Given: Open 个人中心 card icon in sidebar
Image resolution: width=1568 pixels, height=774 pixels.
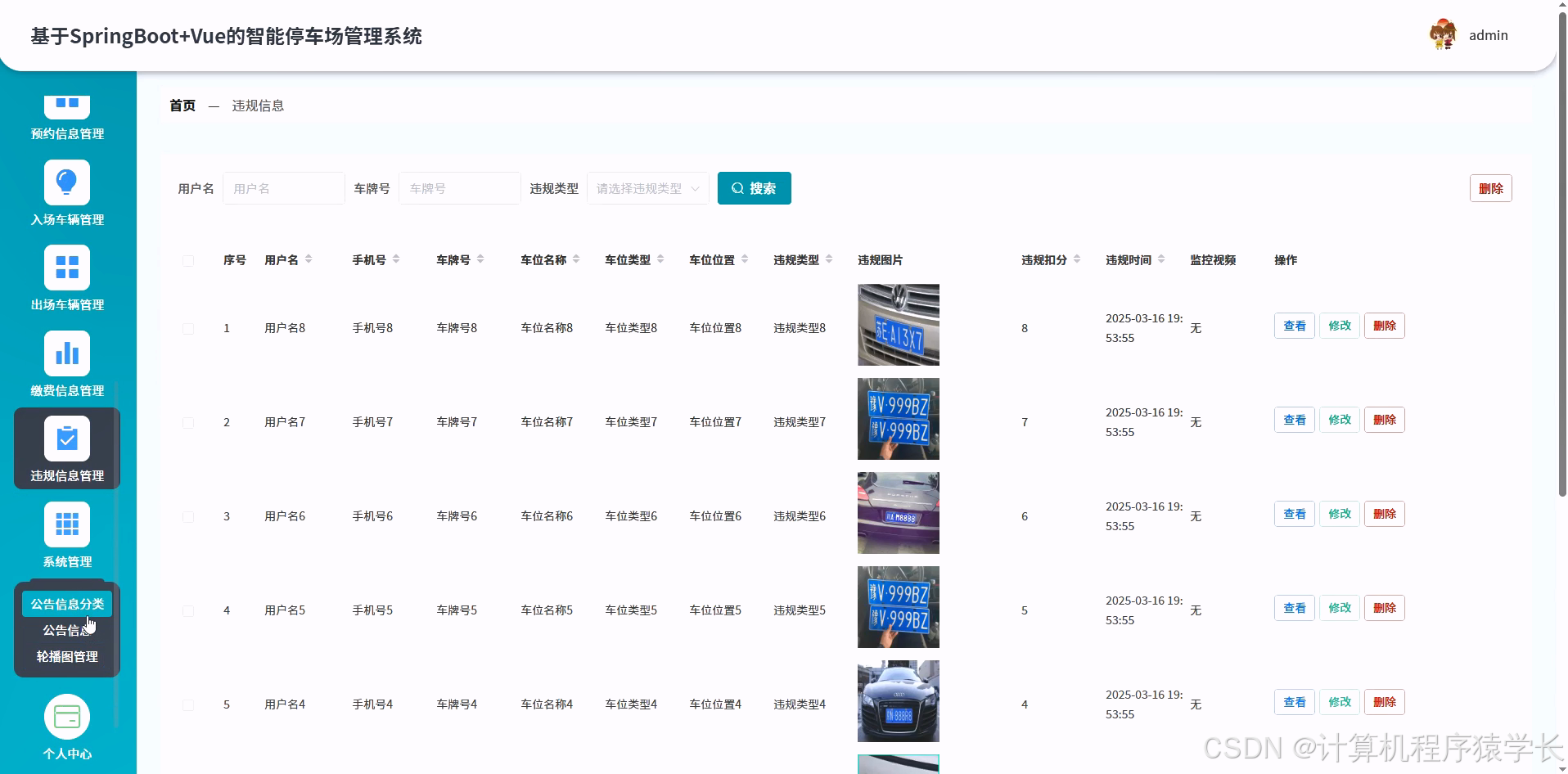Looking at the screenshot, I should click(x=67, y=717).
